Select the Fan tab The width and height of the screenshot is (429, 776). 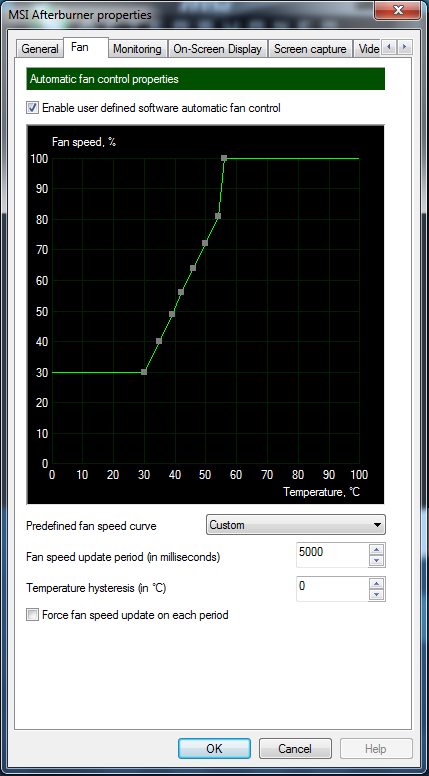[86, 48]
